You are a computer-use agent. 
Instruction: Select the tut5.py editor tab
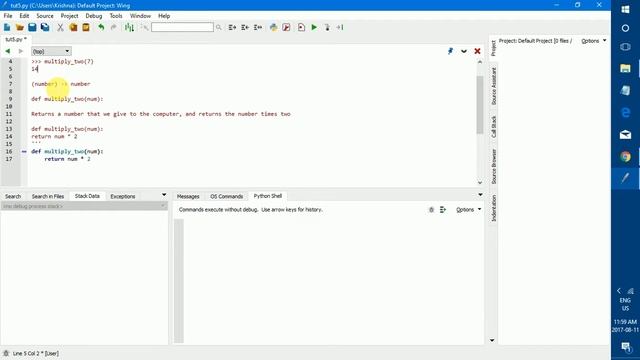[x=16, y=39]
